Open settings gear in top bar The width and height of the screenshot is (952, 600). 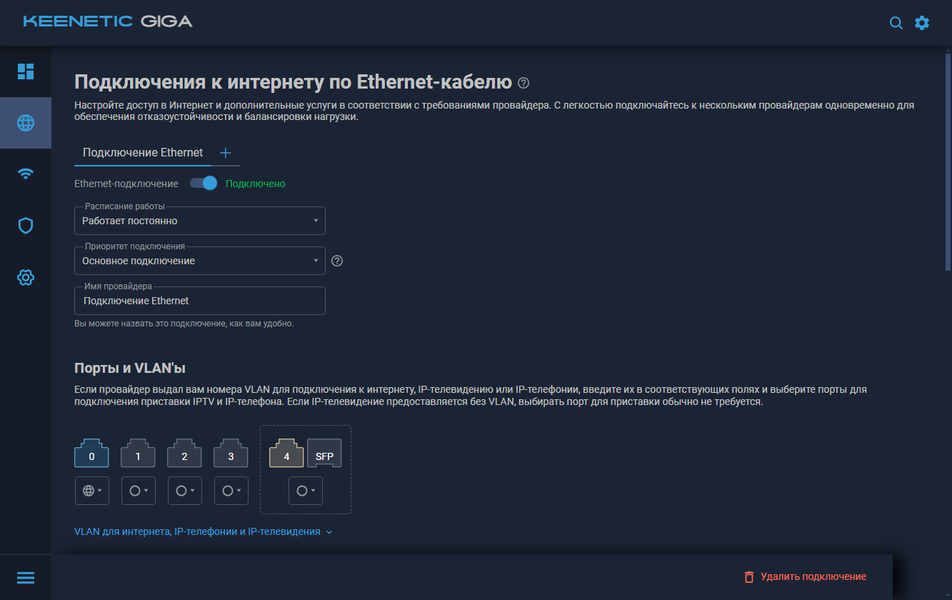pos(922,22)
